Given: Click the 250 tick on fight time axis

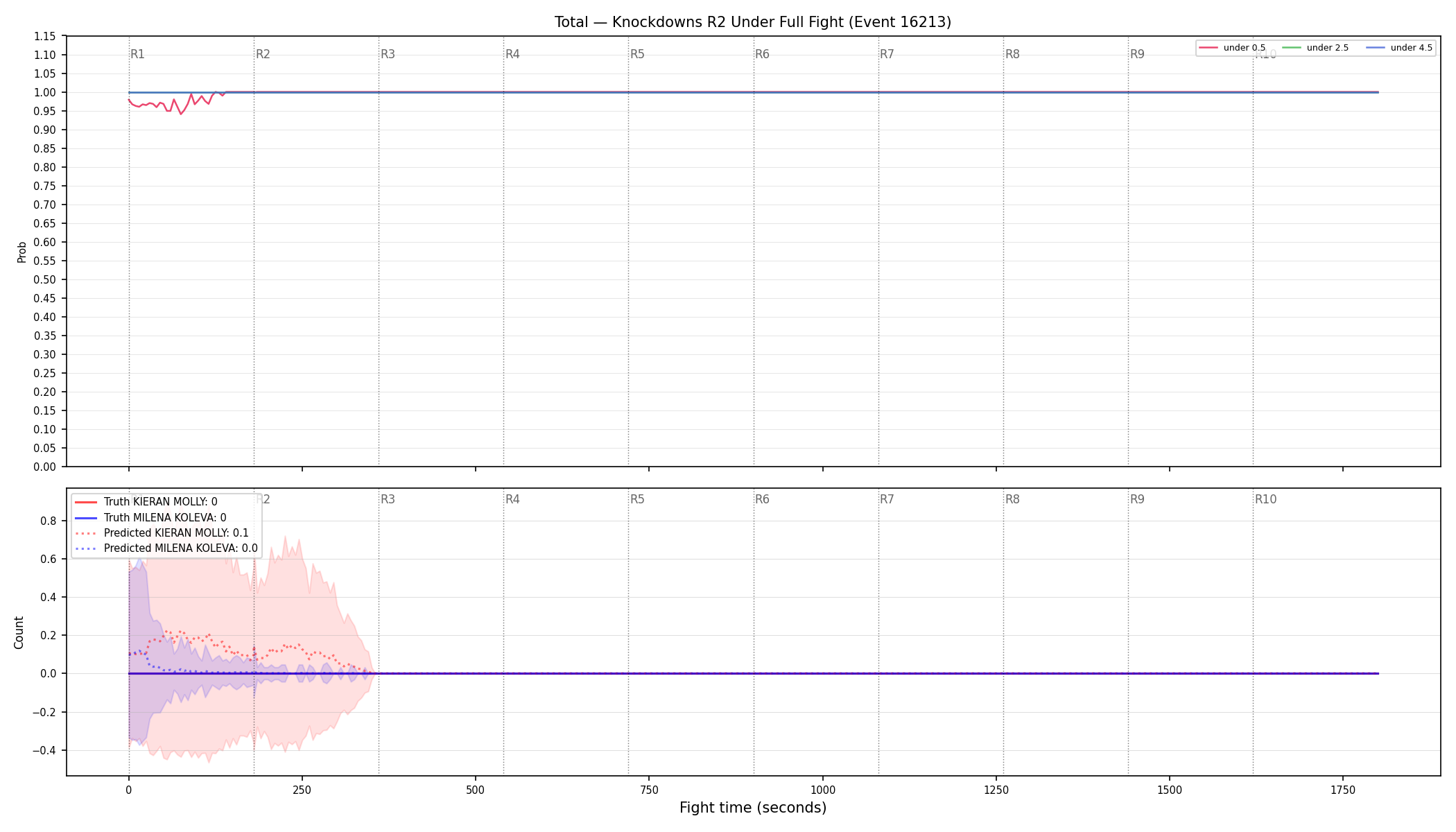Looking at the screenshot, I should coord(302,790).
